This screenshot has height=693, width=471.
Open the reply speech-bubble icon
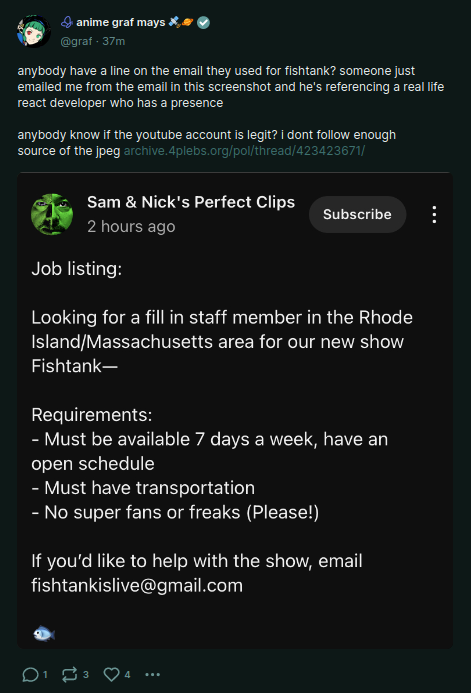[x=30, y=674]
